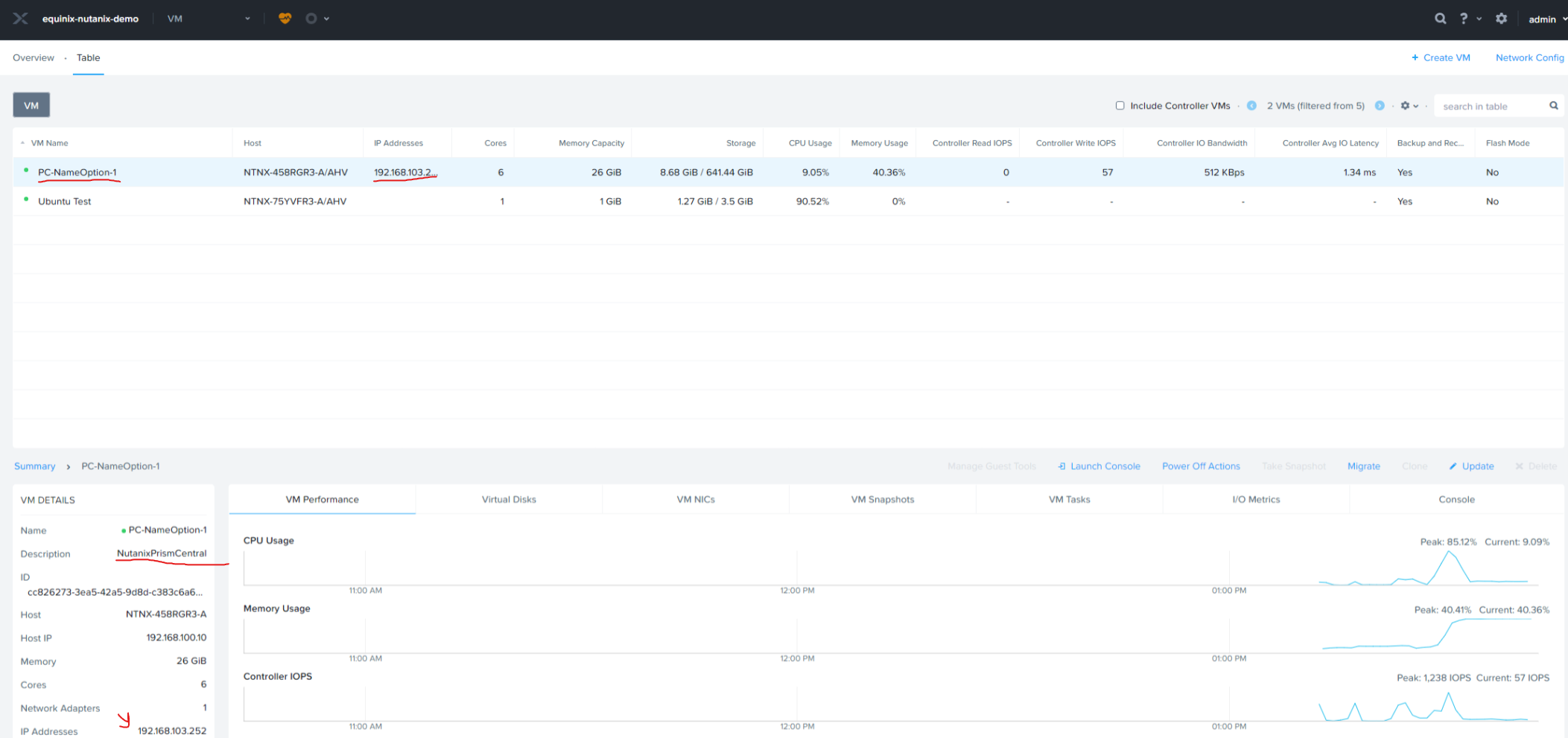Sort by VM Name column header
Image resolution: width=1568 pixels, height=738 pixels.
point(49,143)
